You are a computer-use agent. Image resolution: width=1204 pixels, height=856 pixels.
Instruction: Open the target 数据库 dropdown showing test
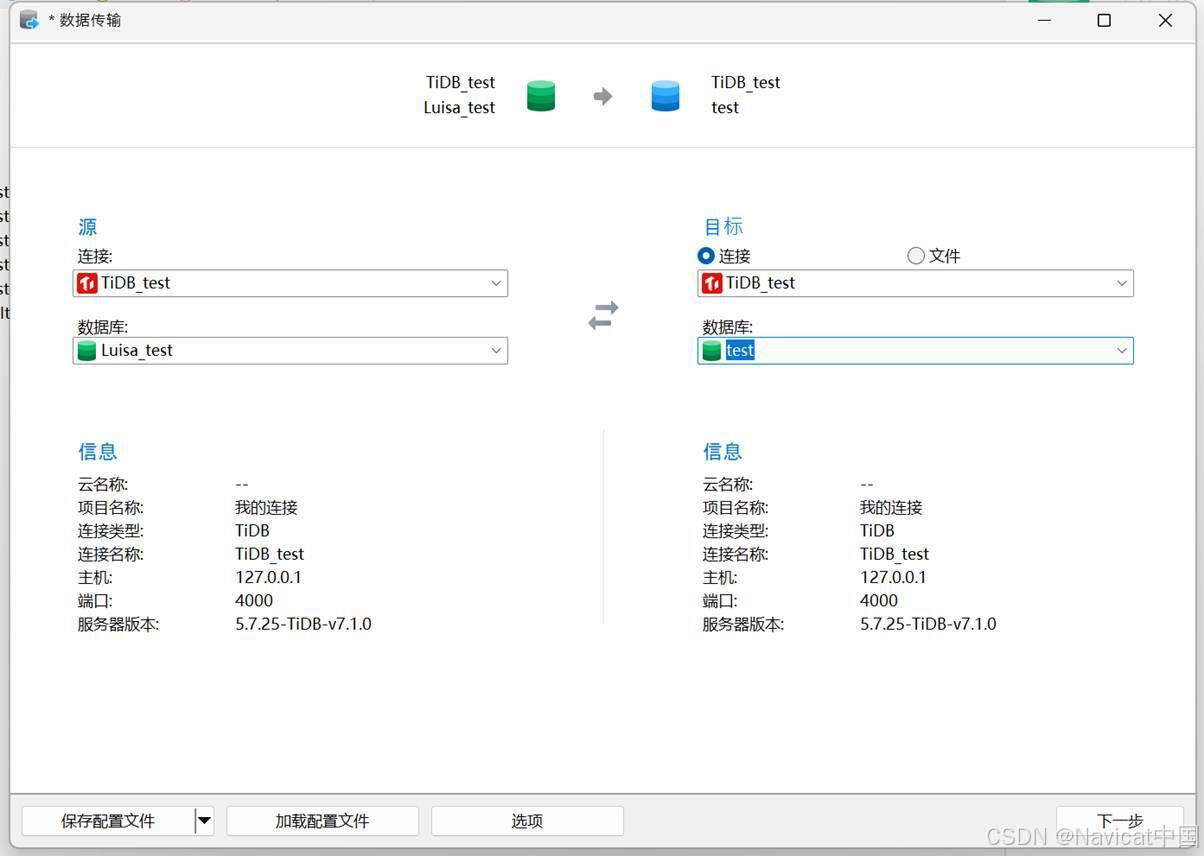1122,350
